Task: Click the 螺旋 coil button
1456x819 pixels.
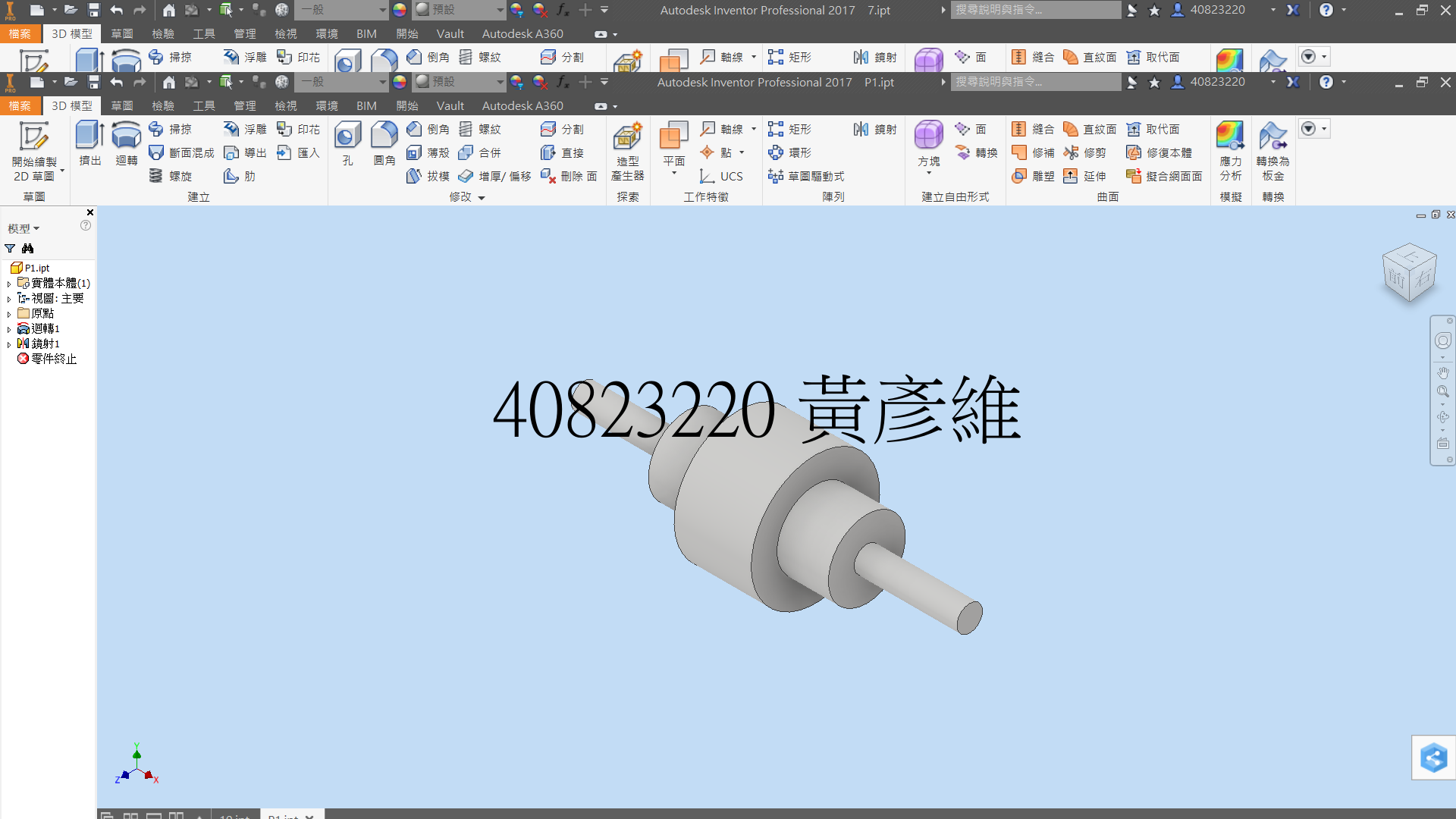Action: click(x=171, y=176)
